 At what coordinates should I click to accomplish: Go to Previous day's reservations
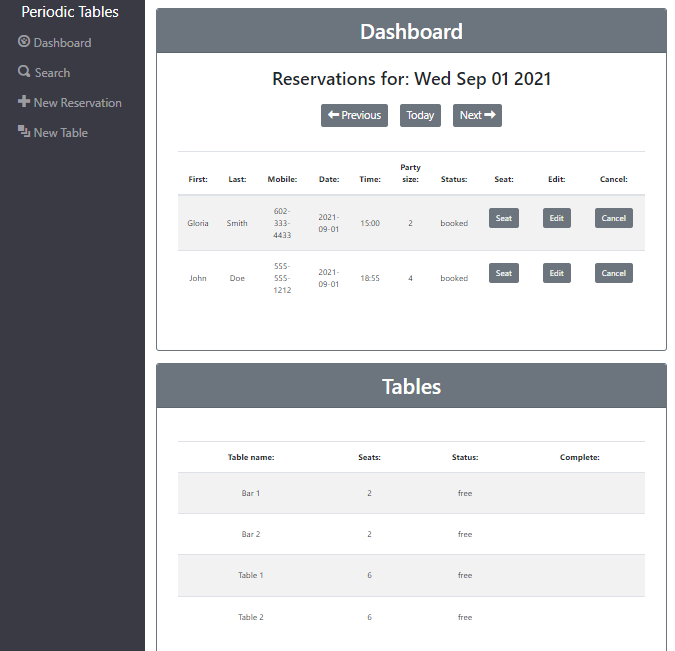[x=354, y=115]
